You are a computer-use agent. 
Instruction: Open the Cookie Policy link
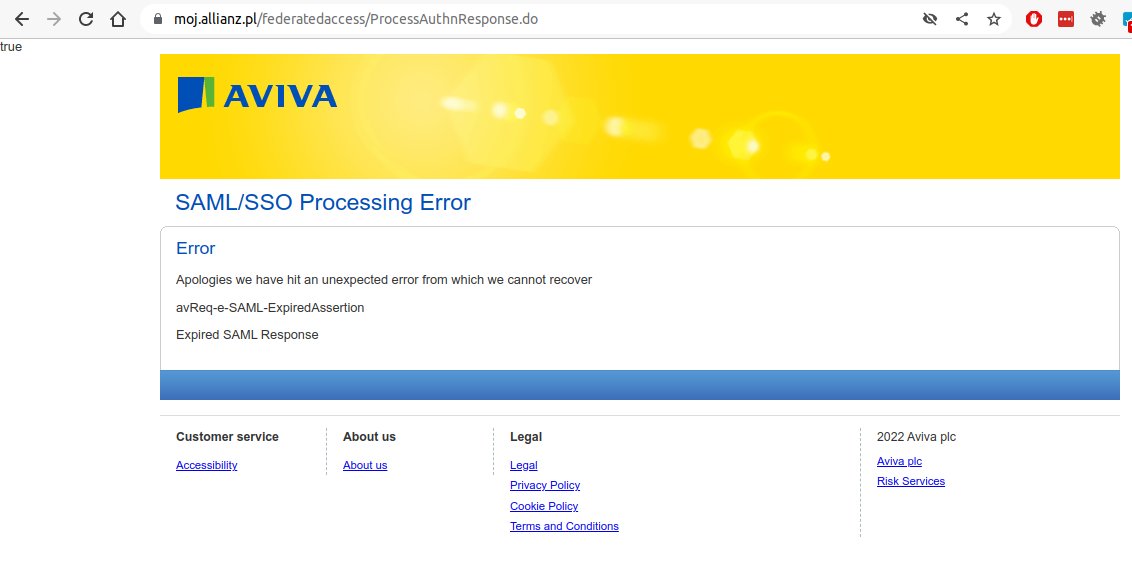click(x=544, y=506)
